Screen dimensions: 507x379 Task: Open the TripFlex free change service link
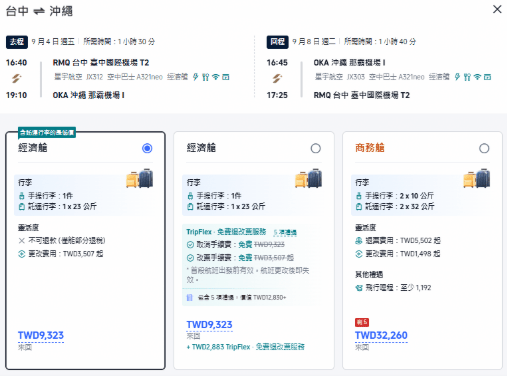pyautogui.click(x=246, y=347)
